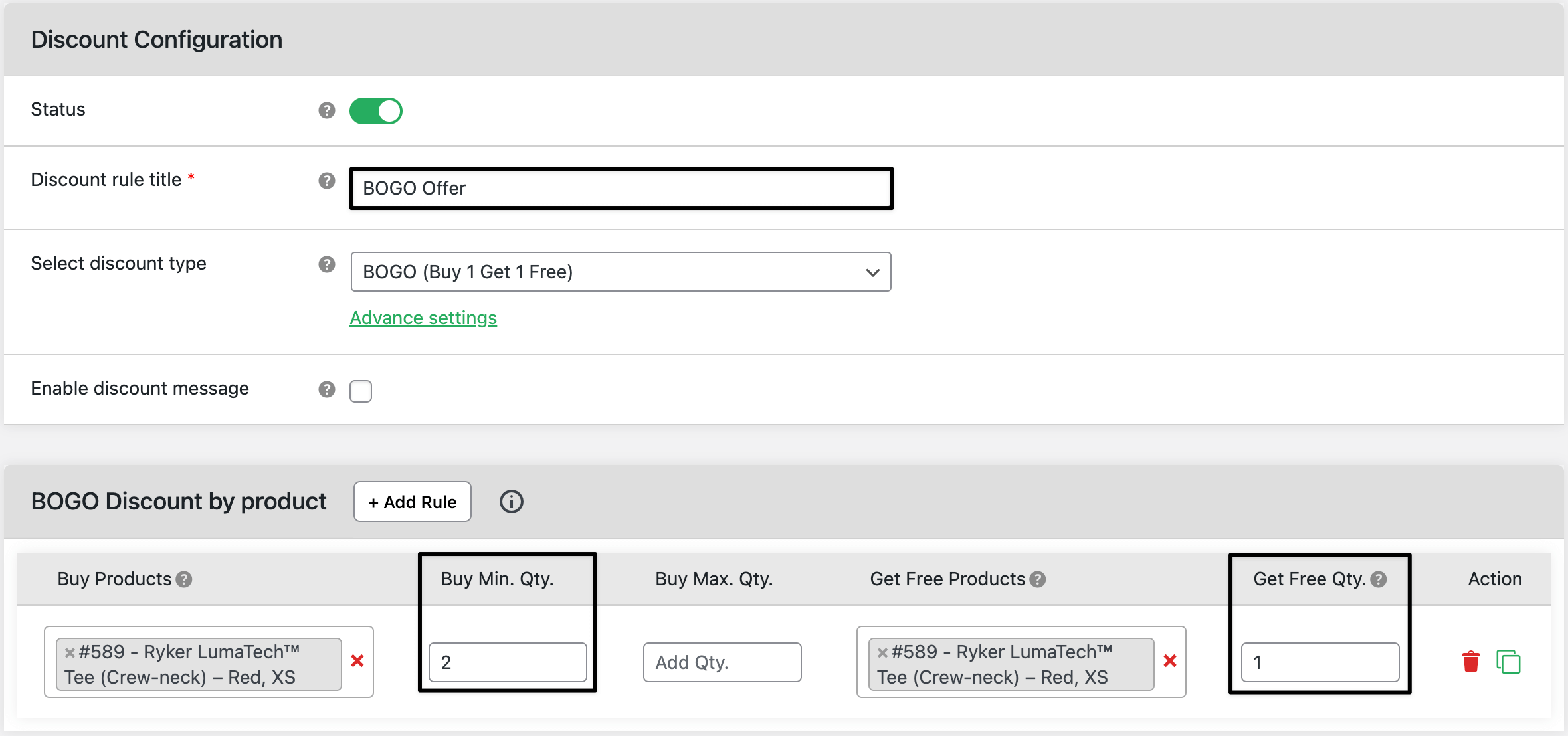The height and width of the screenshot is (736, 1568).
Task: Click help icon for Select discount type
Action: click(x=326, y=264)
